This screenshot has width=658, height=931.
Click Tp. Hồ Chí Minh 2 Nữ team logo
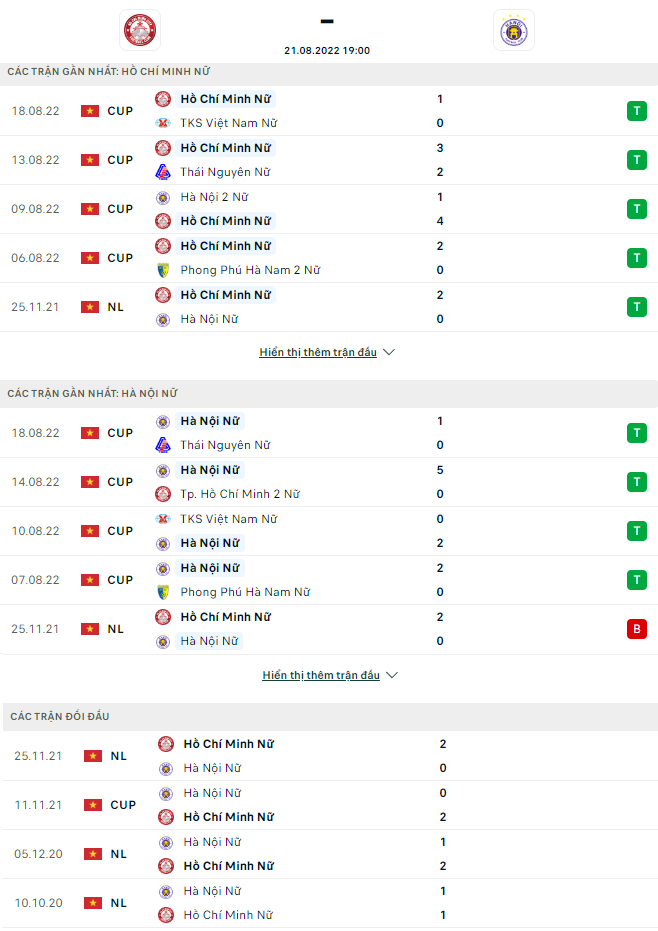163,494
